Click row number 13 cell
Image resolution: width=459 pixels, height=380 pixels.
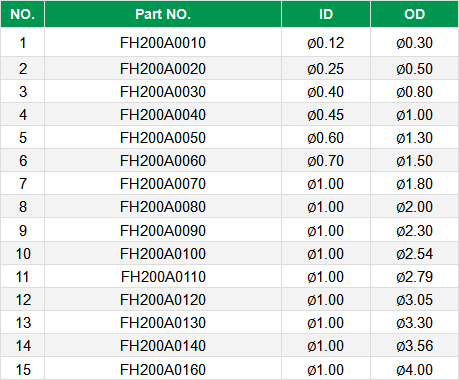tap(22, 323)
